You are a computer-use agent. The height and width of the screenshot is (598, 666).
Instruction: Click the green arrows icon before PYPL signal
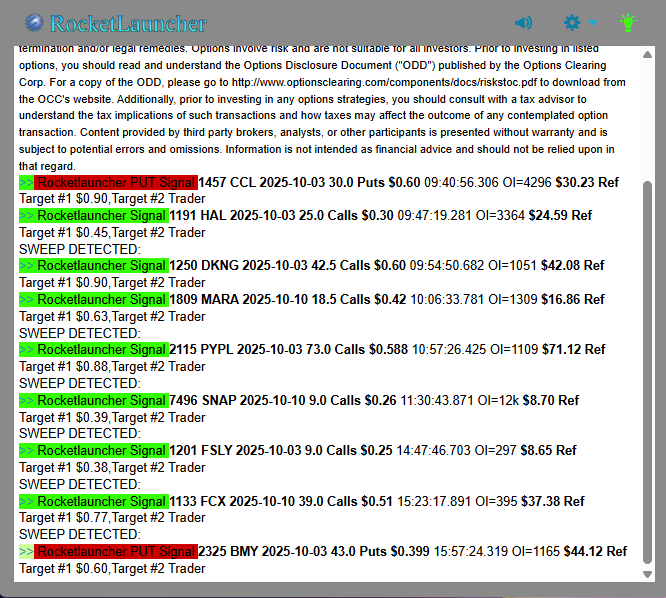[26, 350]
